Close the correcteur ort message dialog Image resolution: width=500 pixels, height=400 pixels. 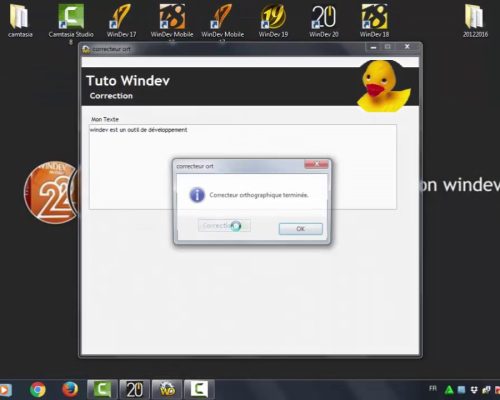coord(316,164)
